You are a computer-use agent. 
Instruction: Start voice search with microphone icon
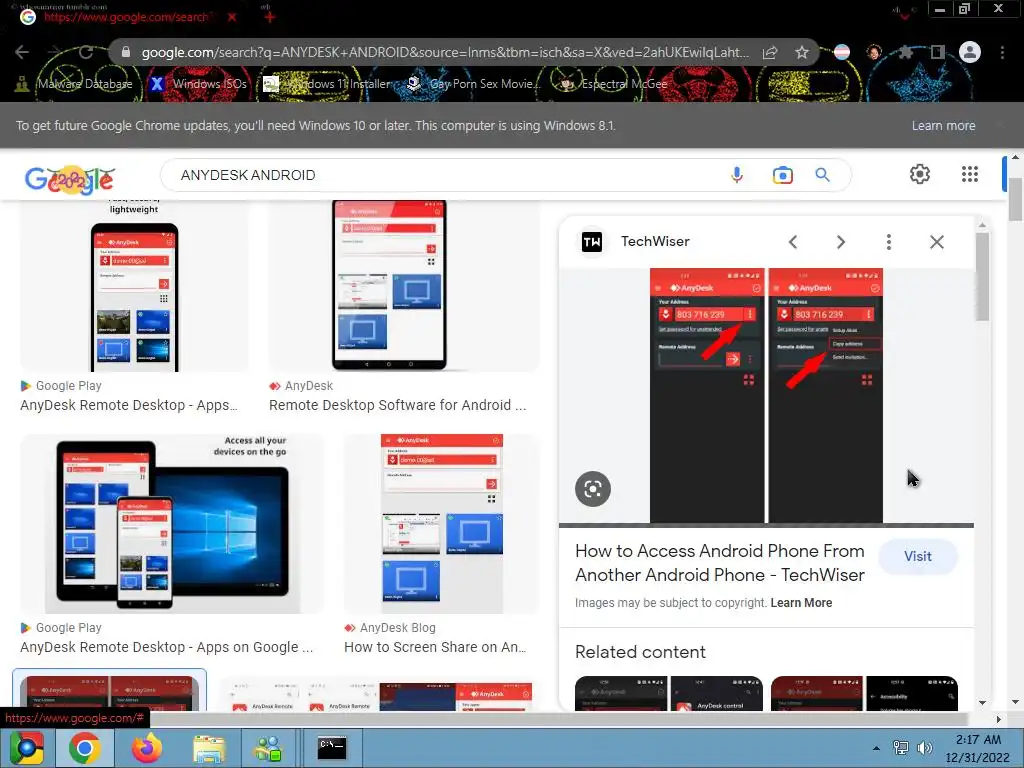click(737, 175)
